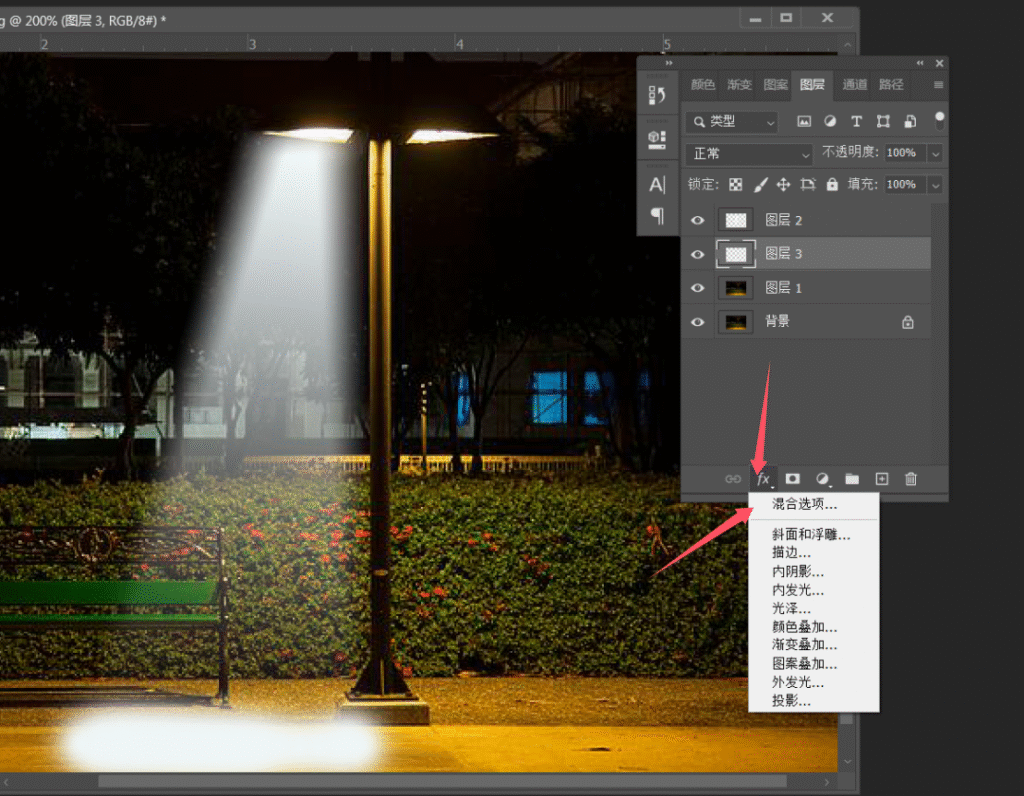This screenshot has height=796, width=1024.
Task: Click the 填充 value field
Action: point(906,185)
